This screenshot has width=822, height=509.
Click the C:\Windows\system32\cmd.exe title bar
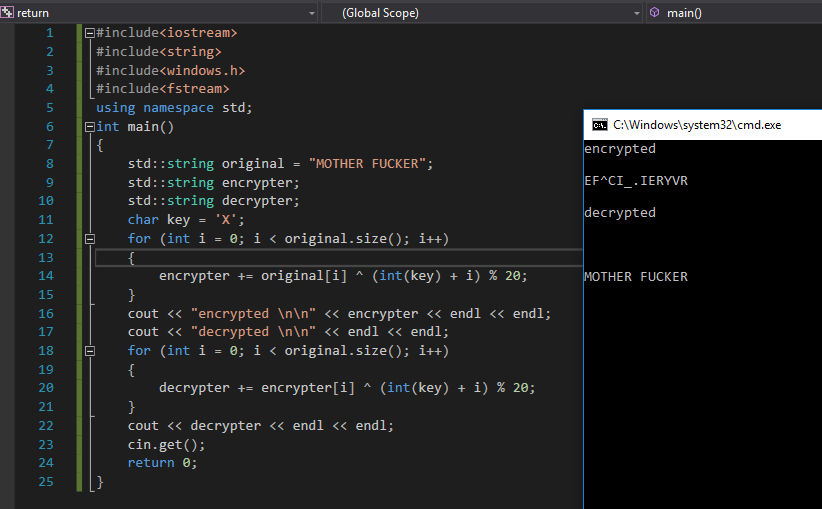700,125
